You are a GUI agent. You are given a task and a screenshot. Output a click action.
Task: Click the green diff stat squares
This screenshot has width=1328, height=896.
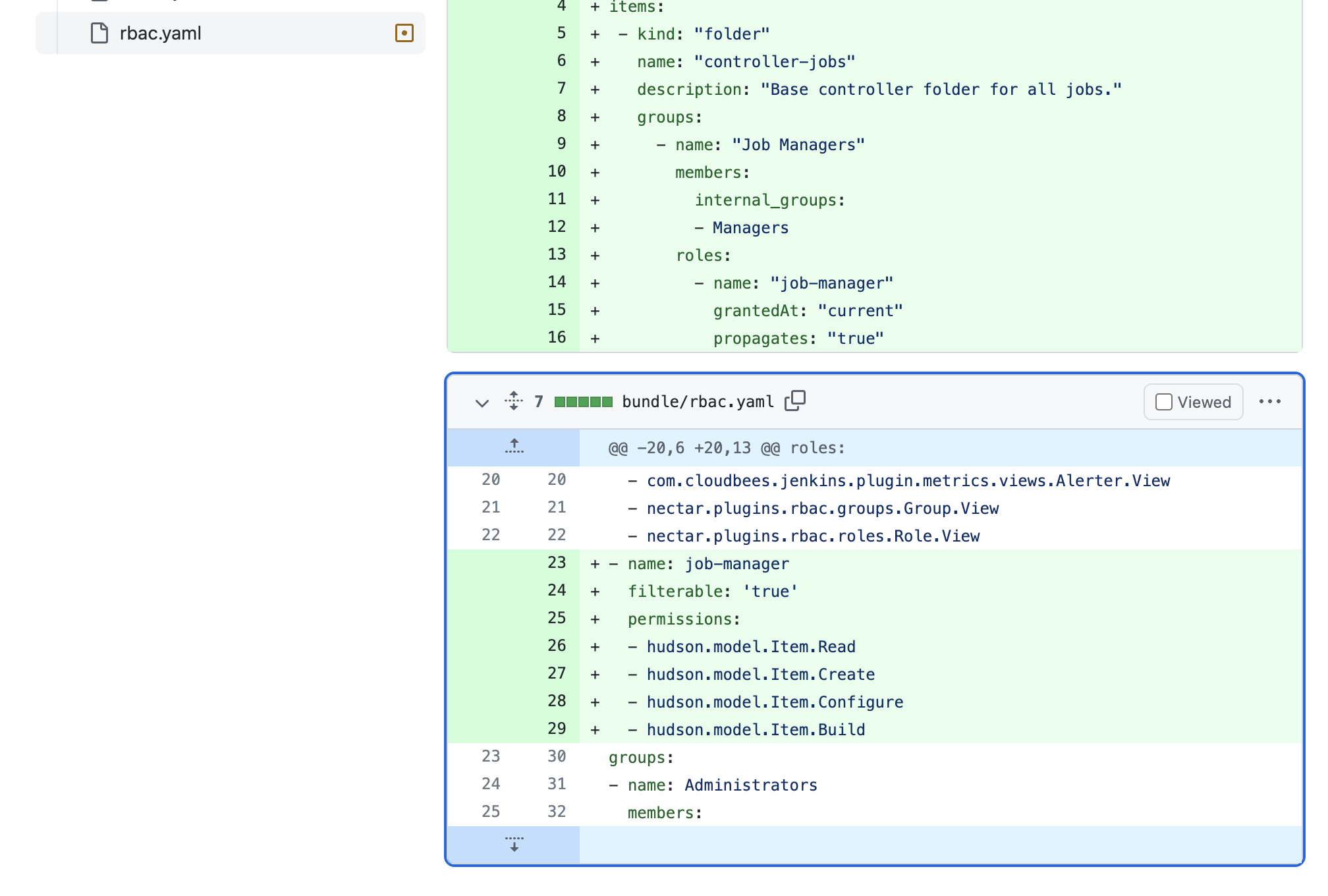tap(582, 401)
